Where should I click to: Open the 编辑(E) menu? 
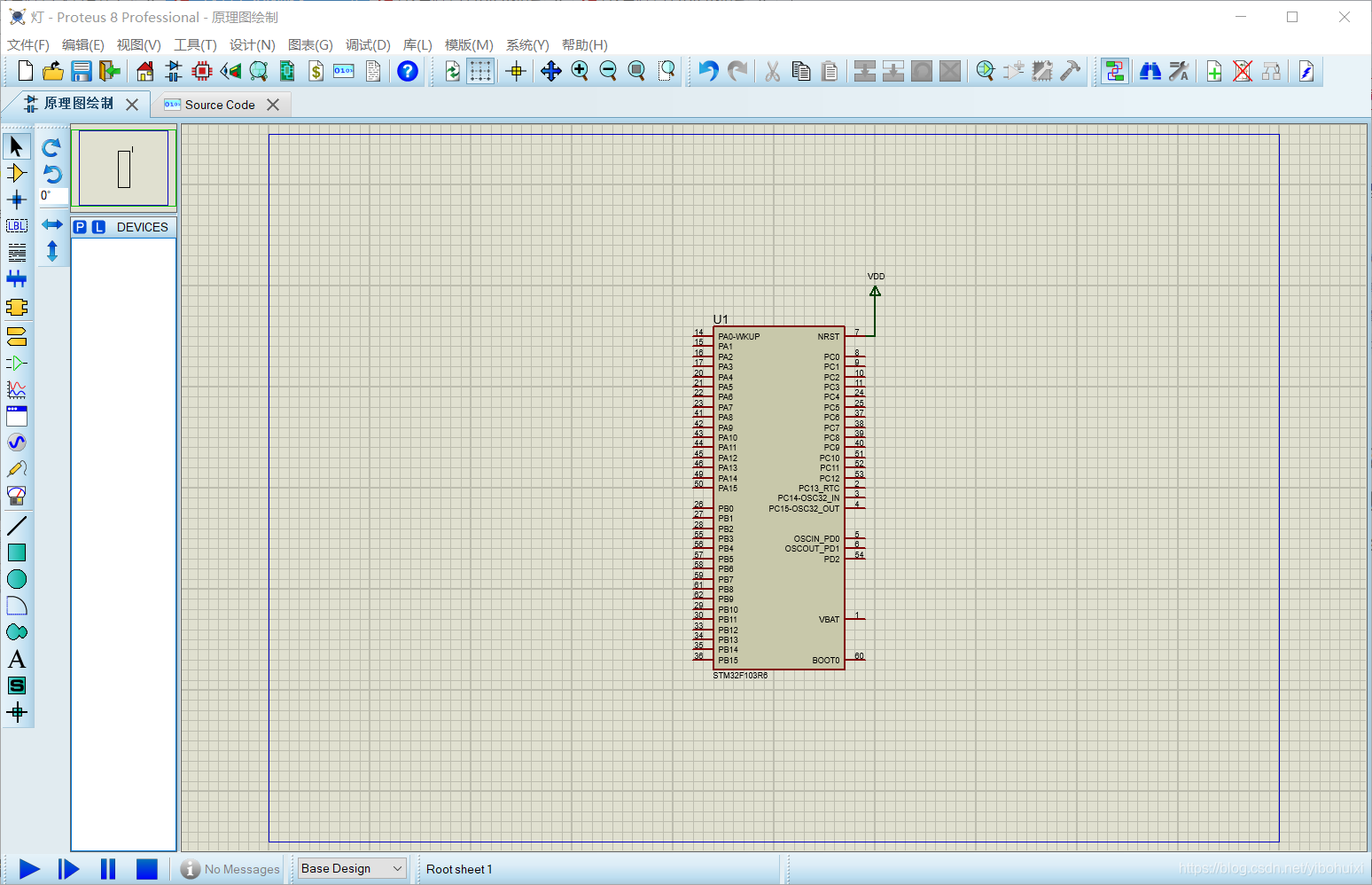[82, 45]
